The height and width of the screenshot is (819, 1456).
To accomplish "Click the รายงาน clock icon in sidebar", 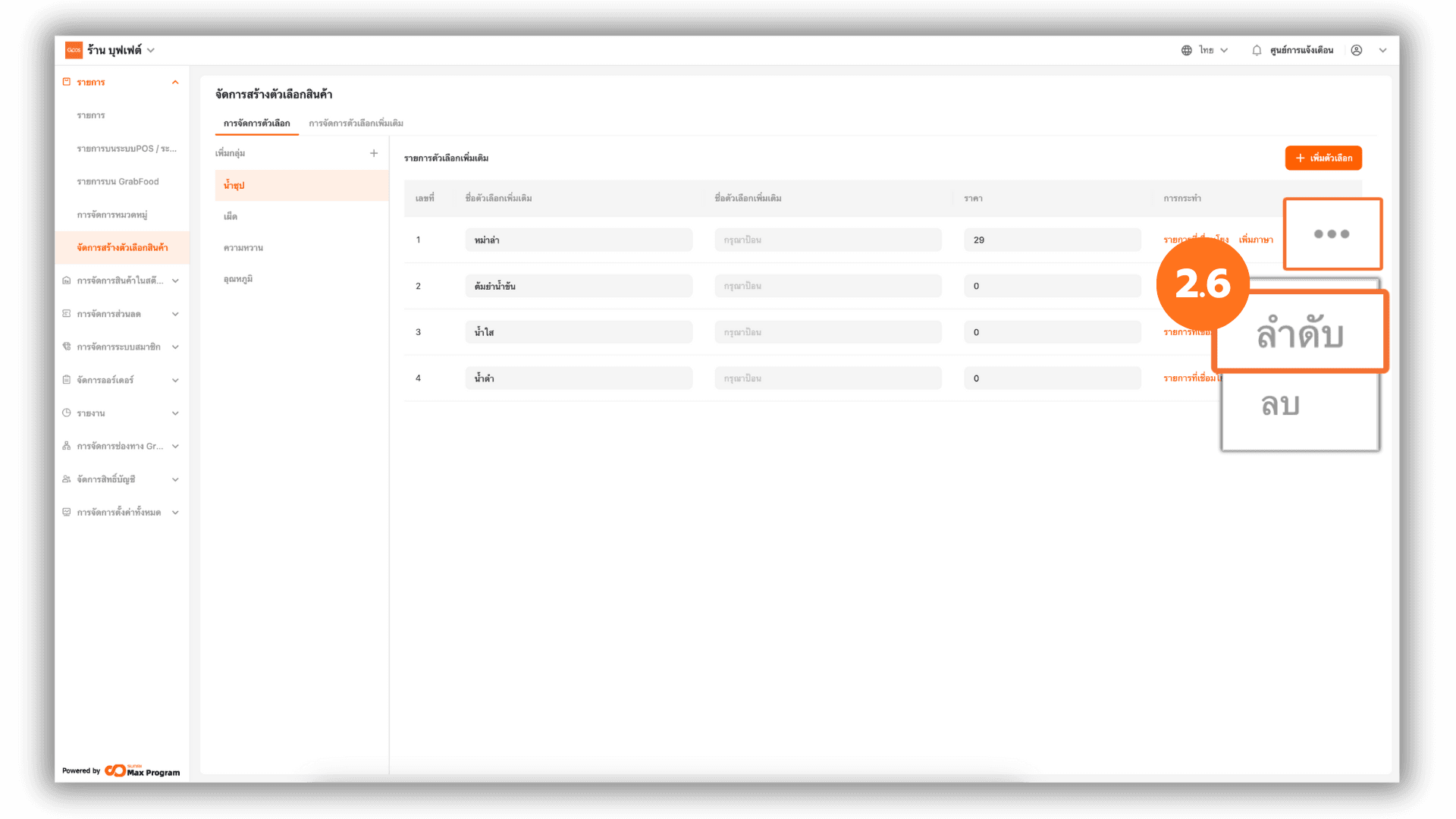I will [67, 413].
